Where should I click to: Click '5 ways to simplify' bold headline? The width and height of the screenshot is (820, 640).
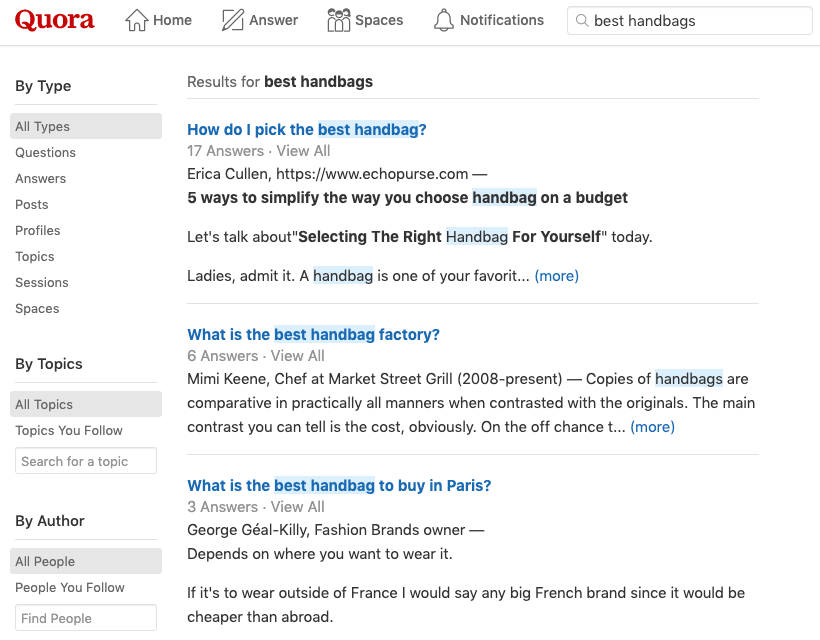pyautogui.click(x=407, y=198)
